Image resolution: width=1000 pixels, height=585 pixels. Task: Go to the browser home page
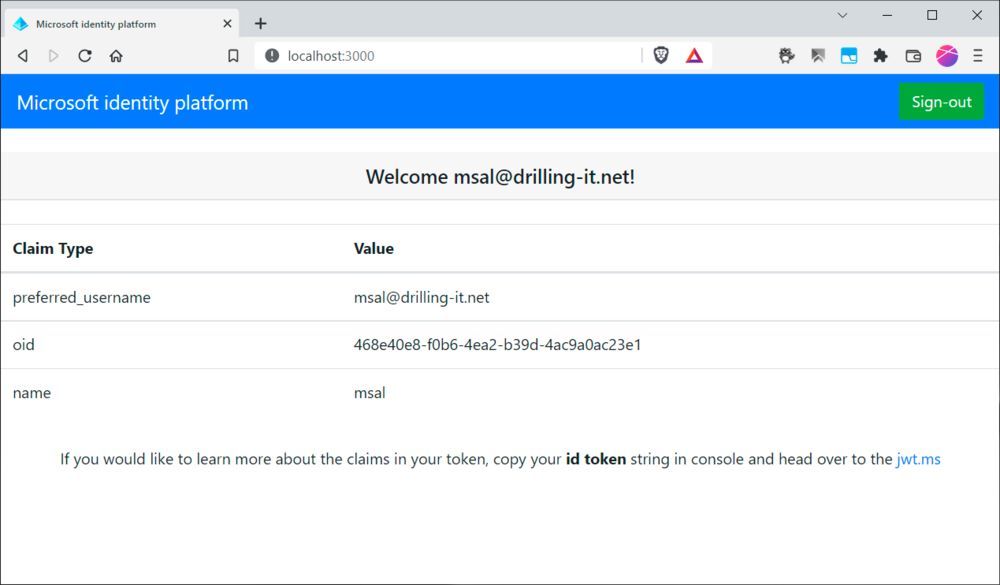click(x=114, y=56)
